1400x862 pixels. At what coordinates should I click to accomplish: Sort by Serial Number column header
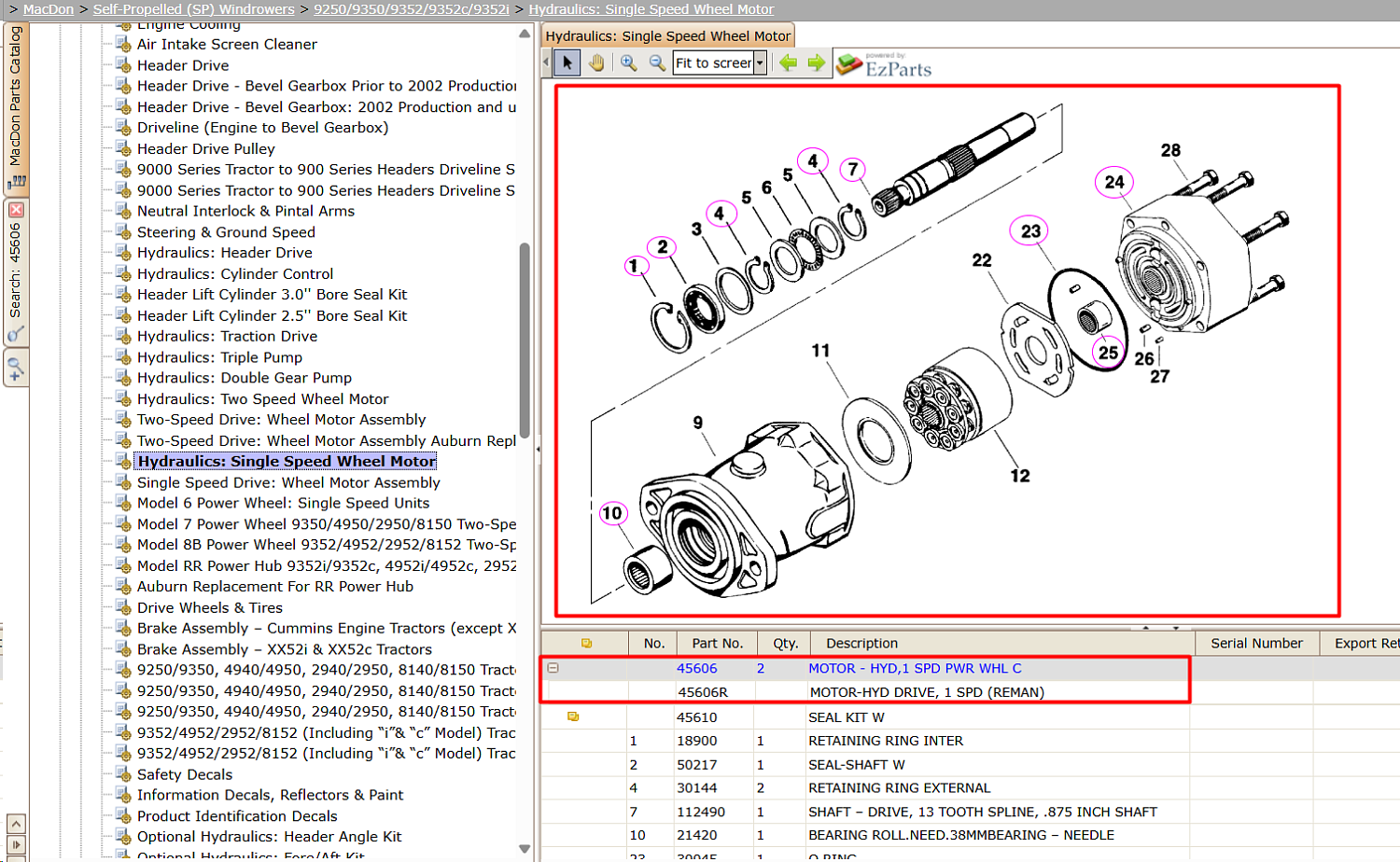tap(1256, 643)
